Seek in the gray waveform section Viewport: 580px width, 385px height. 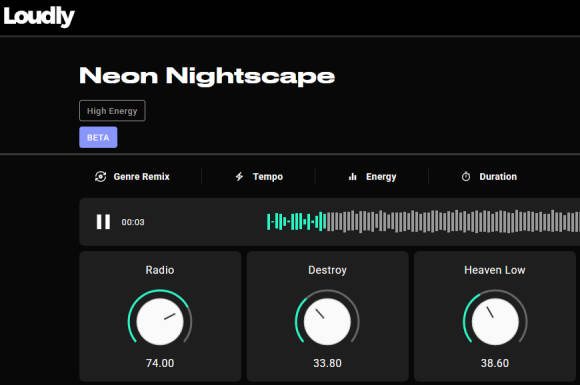pos(453,222)
